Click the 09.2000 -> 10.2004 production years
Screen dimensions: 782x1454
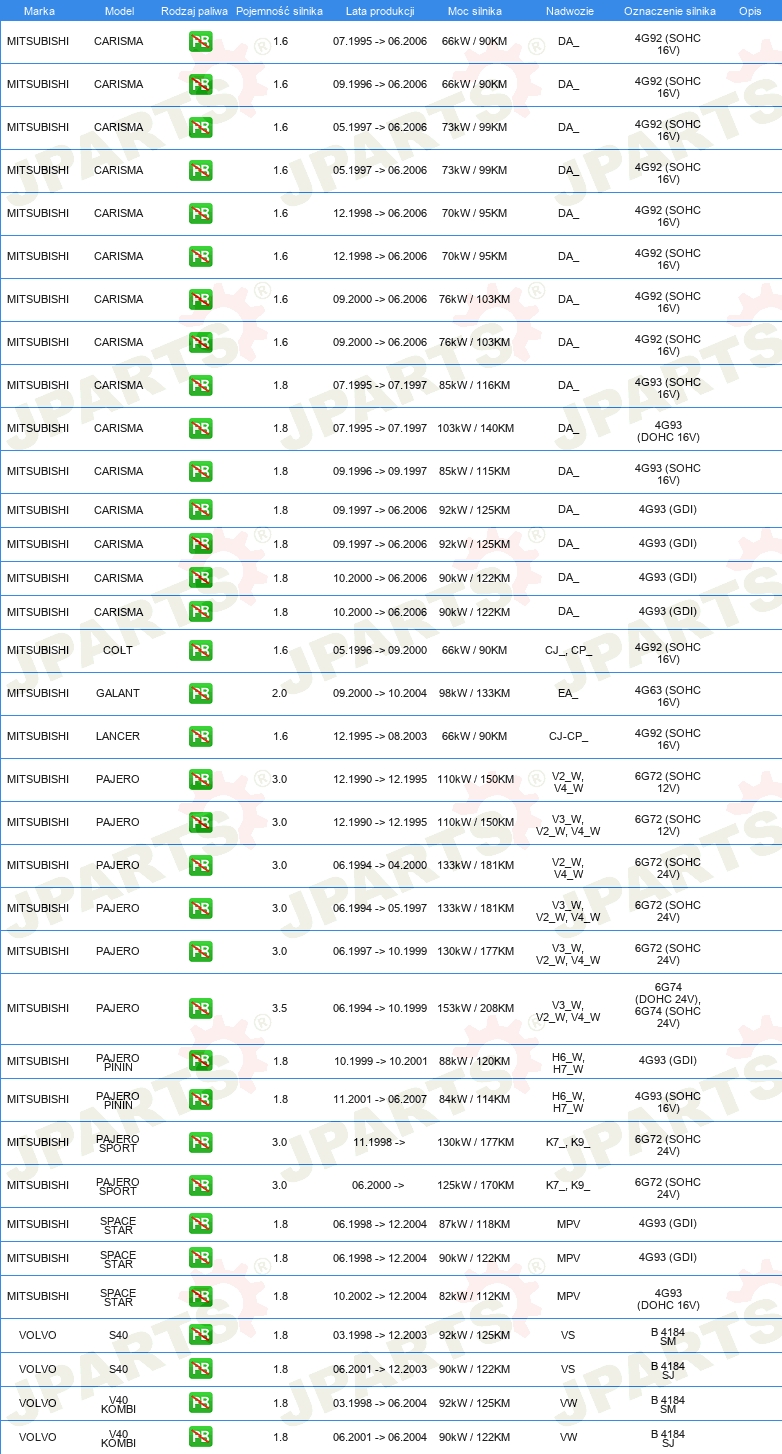pyautogui.click(x=380, y=693)
